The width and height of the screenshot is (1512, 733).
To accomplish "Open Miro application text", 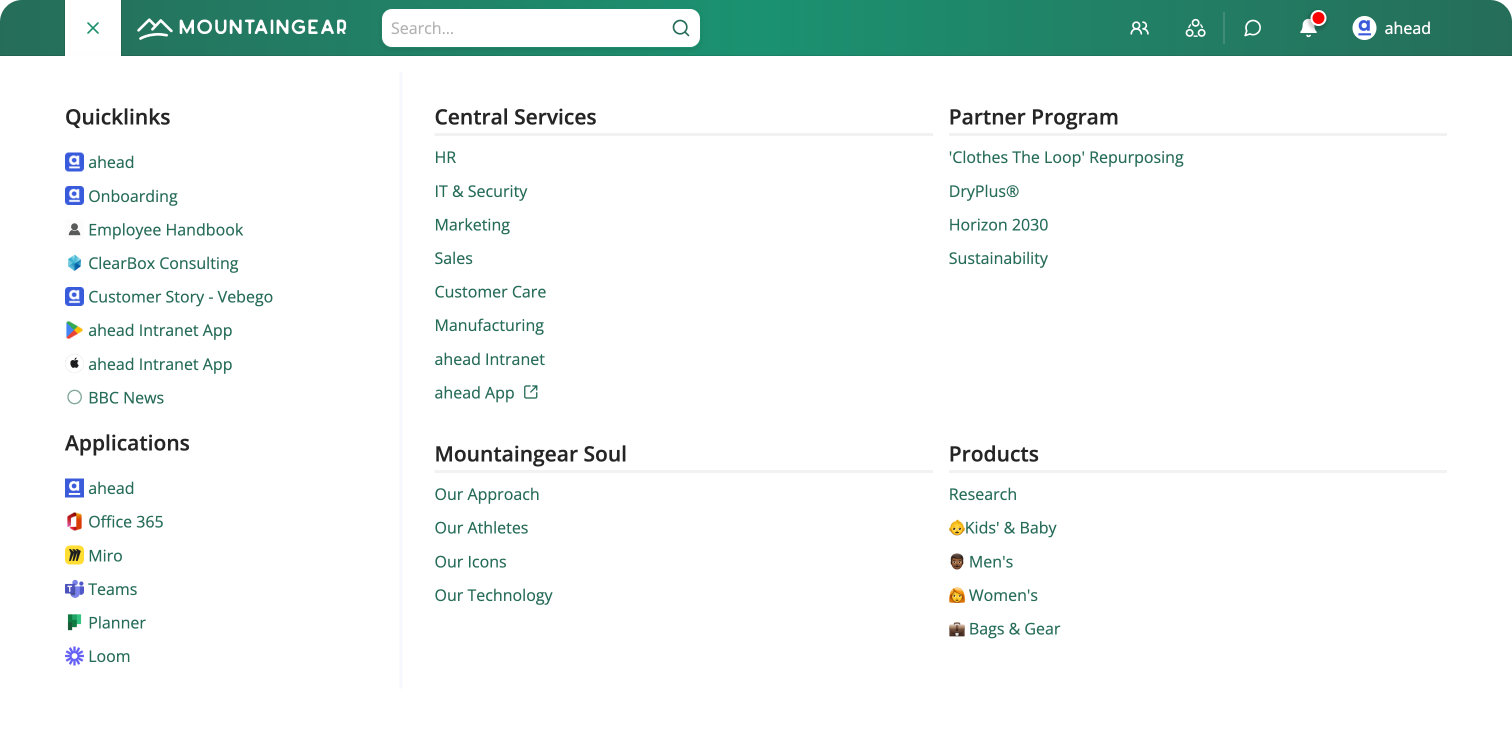I will pyautogui.click(x=105, y=555).
